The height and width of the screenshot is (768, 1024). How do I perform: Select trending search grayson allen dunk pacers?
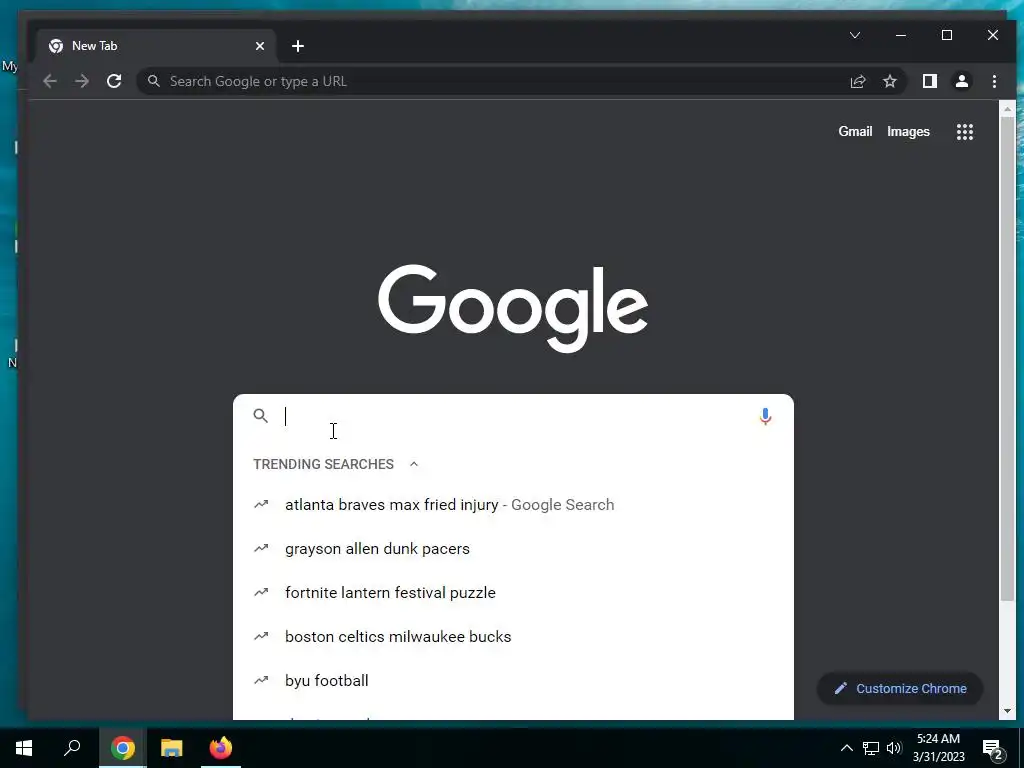tap(513, 549)
